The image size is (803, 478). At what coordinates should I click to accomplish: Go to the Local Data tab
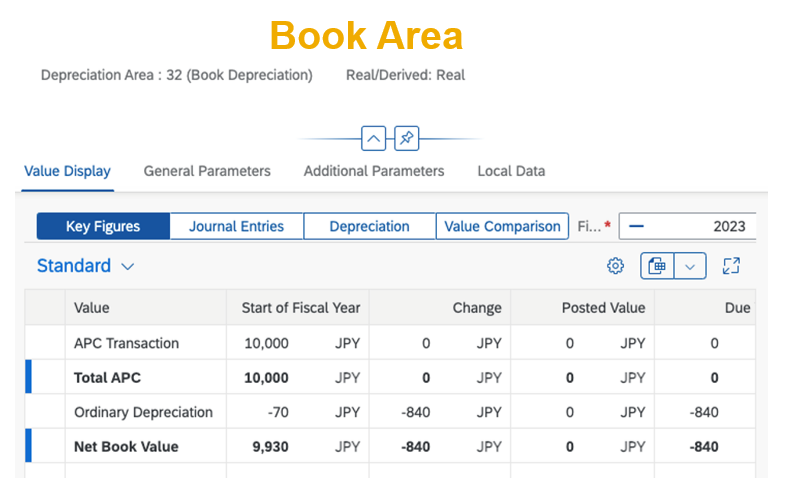coord(511,171)
